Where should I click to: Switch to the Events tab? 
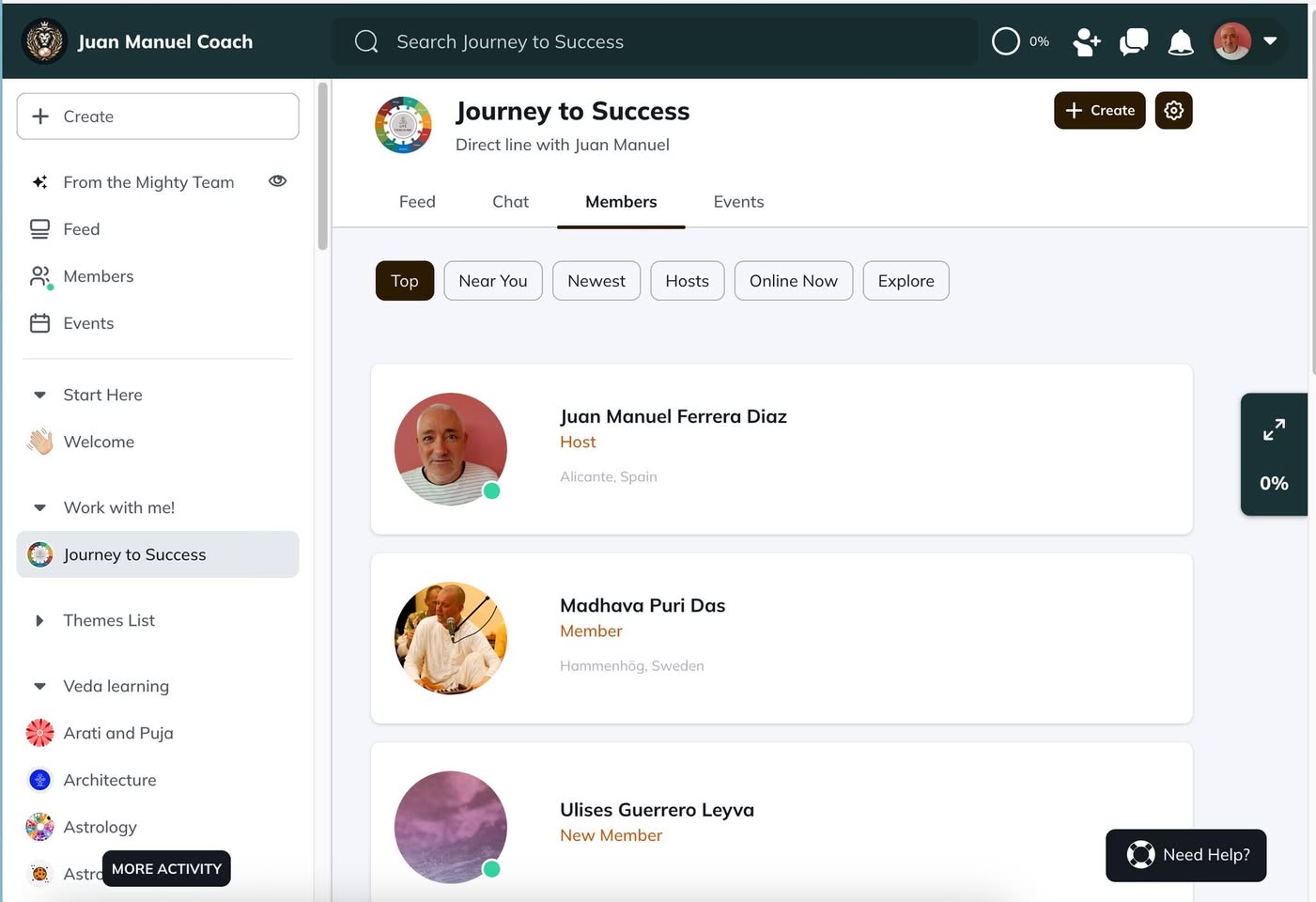738,202
